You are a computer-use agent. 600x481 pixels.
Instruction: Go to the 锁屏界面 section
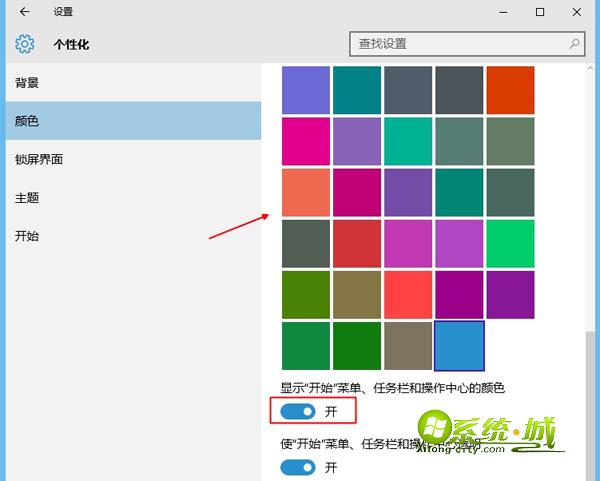pyautogui.click(x=38, y=160)
